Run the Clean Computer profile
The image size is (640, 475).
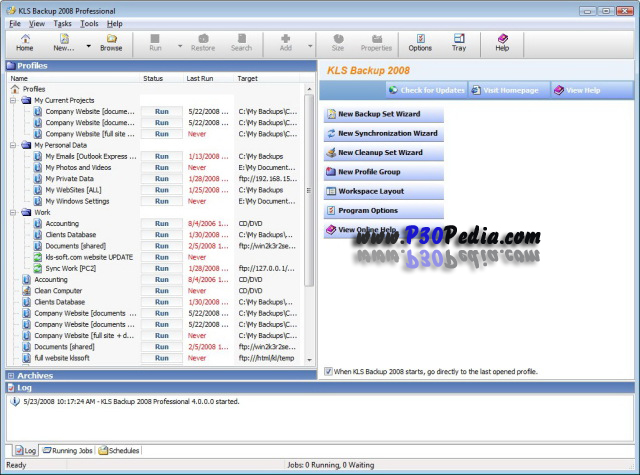[x=162, y=291]
